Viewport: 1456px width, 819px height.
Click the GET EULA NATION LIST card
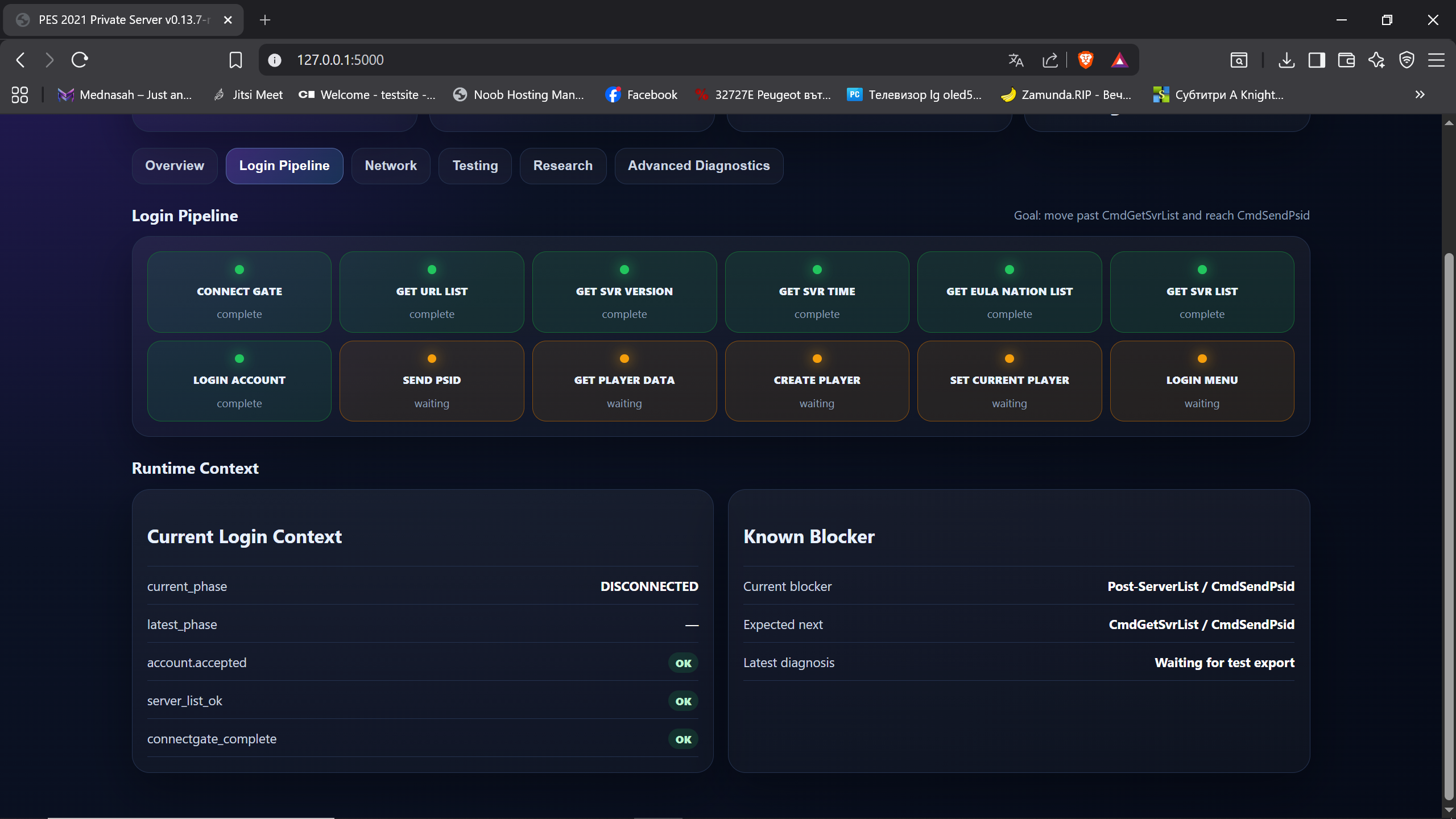1010,292
